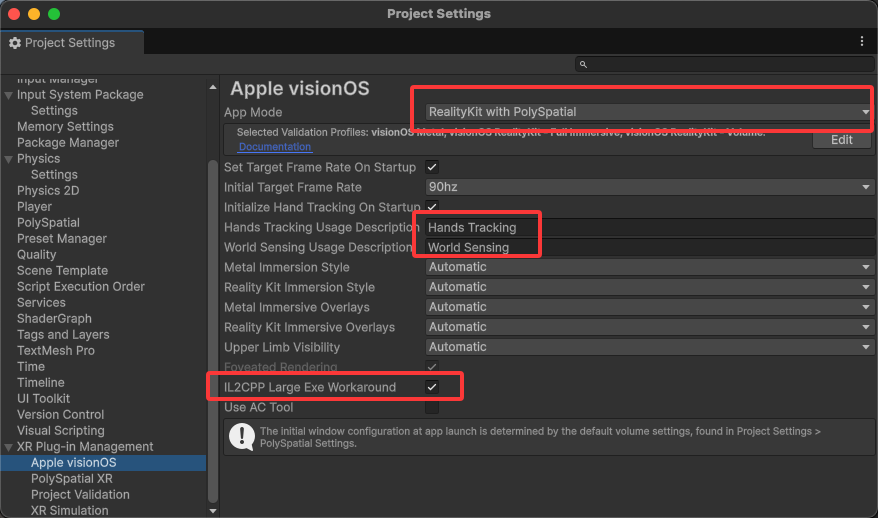Click the App Mode label
The height and width of the screenshot is (518, 878).
click(253, 112)
